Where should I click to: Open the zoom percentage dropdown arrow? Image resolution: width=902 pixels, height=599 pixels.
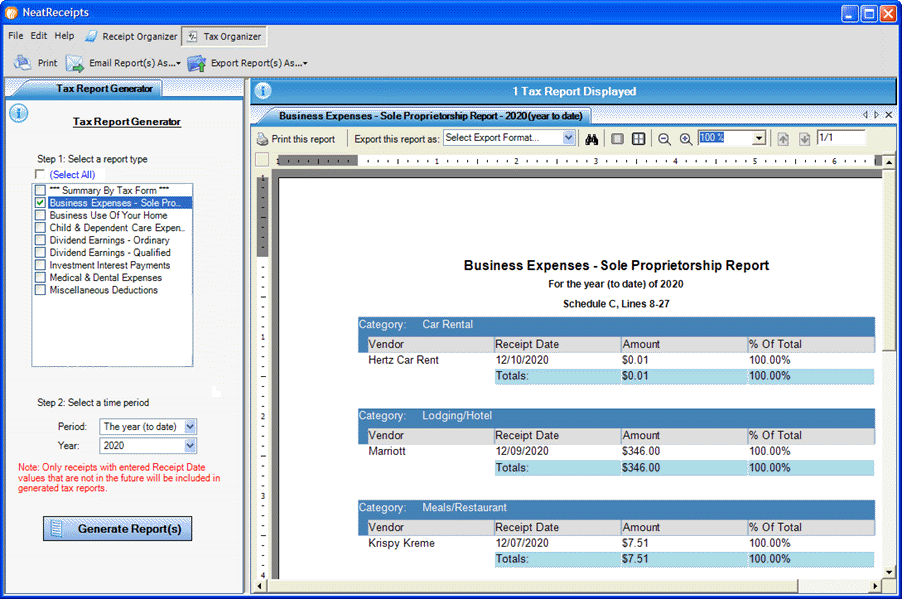pos(759,138)
